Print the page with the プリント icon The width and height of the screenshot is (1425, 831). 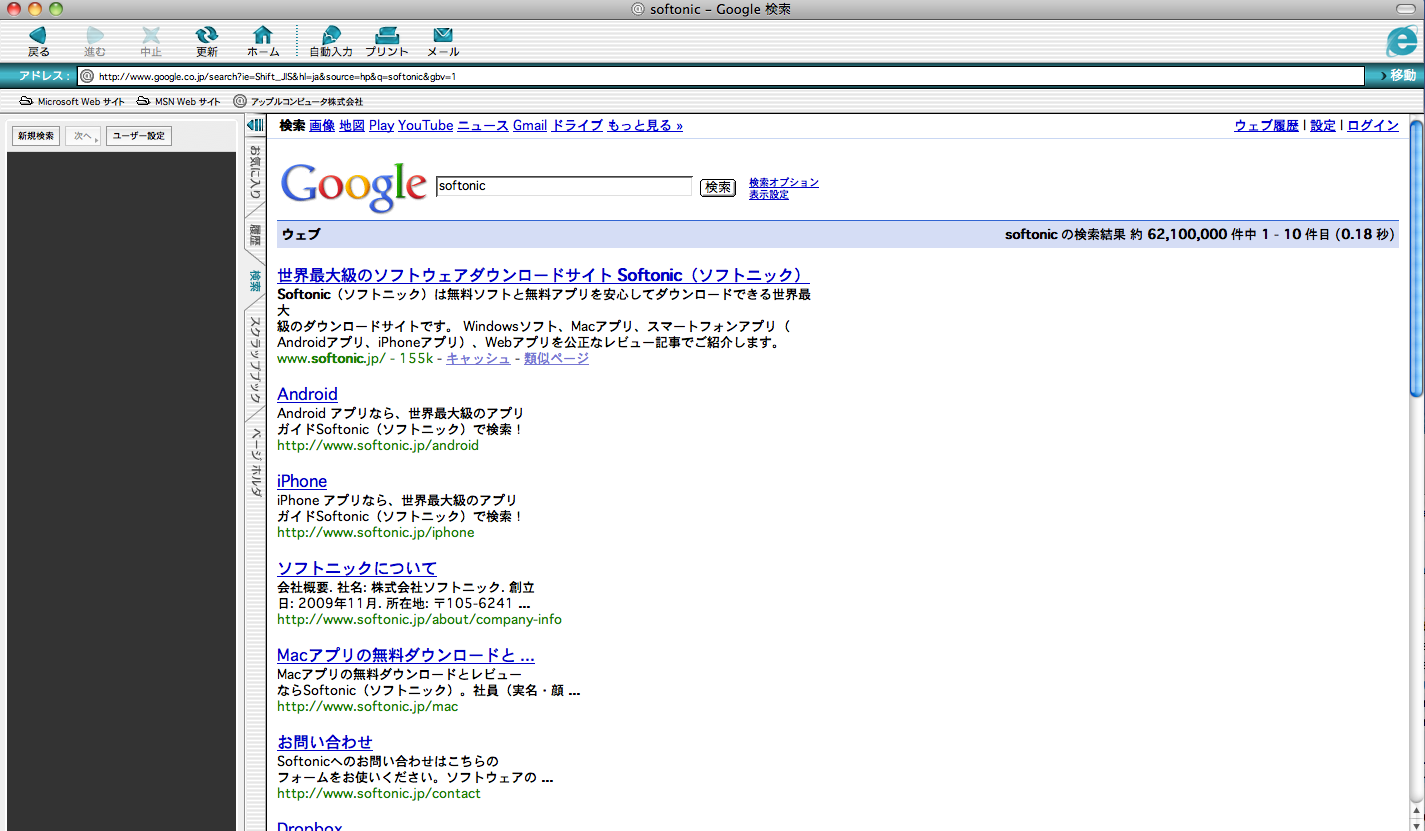pos(387,36)
